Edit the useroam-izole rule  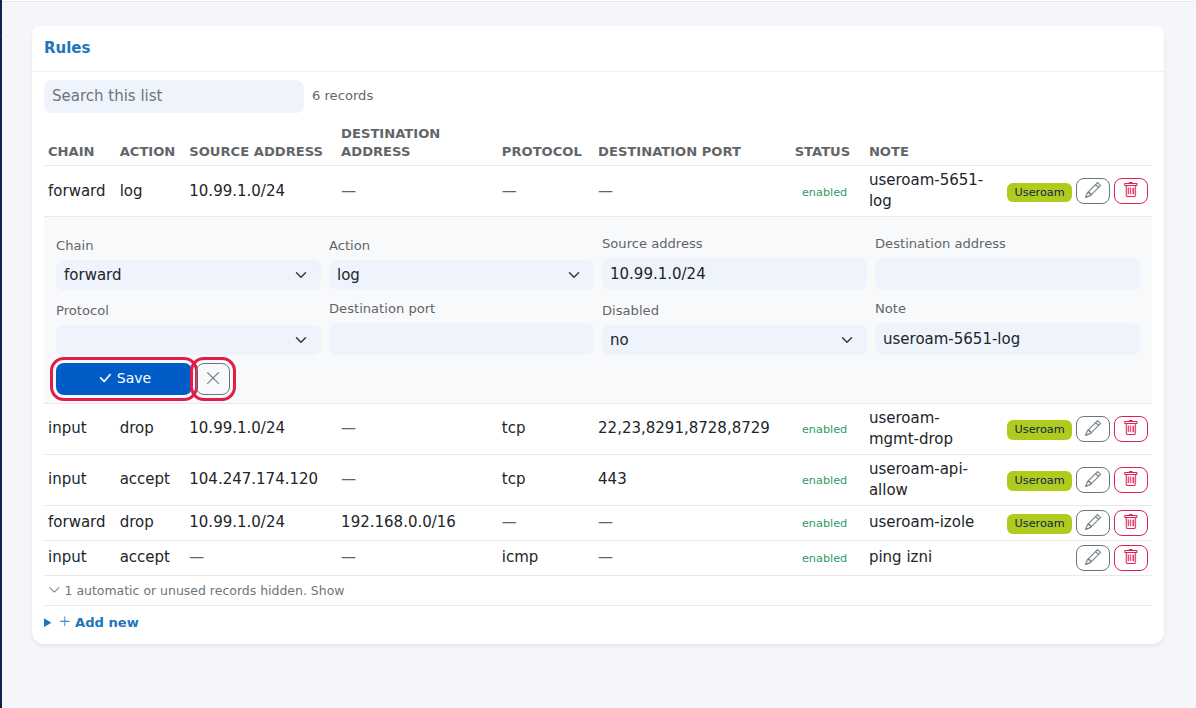coord(1092,523)
